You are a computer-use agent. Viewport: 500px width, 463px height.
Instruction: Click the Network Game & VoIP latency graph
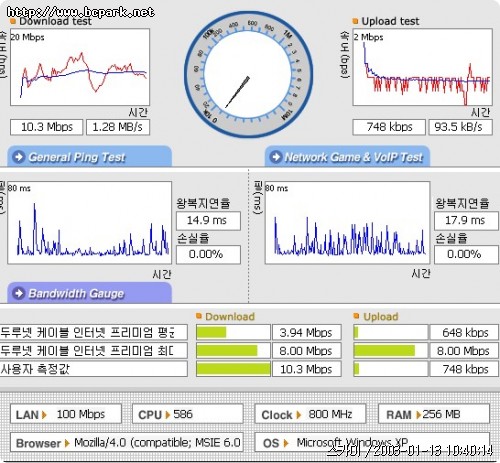[347, 223]
